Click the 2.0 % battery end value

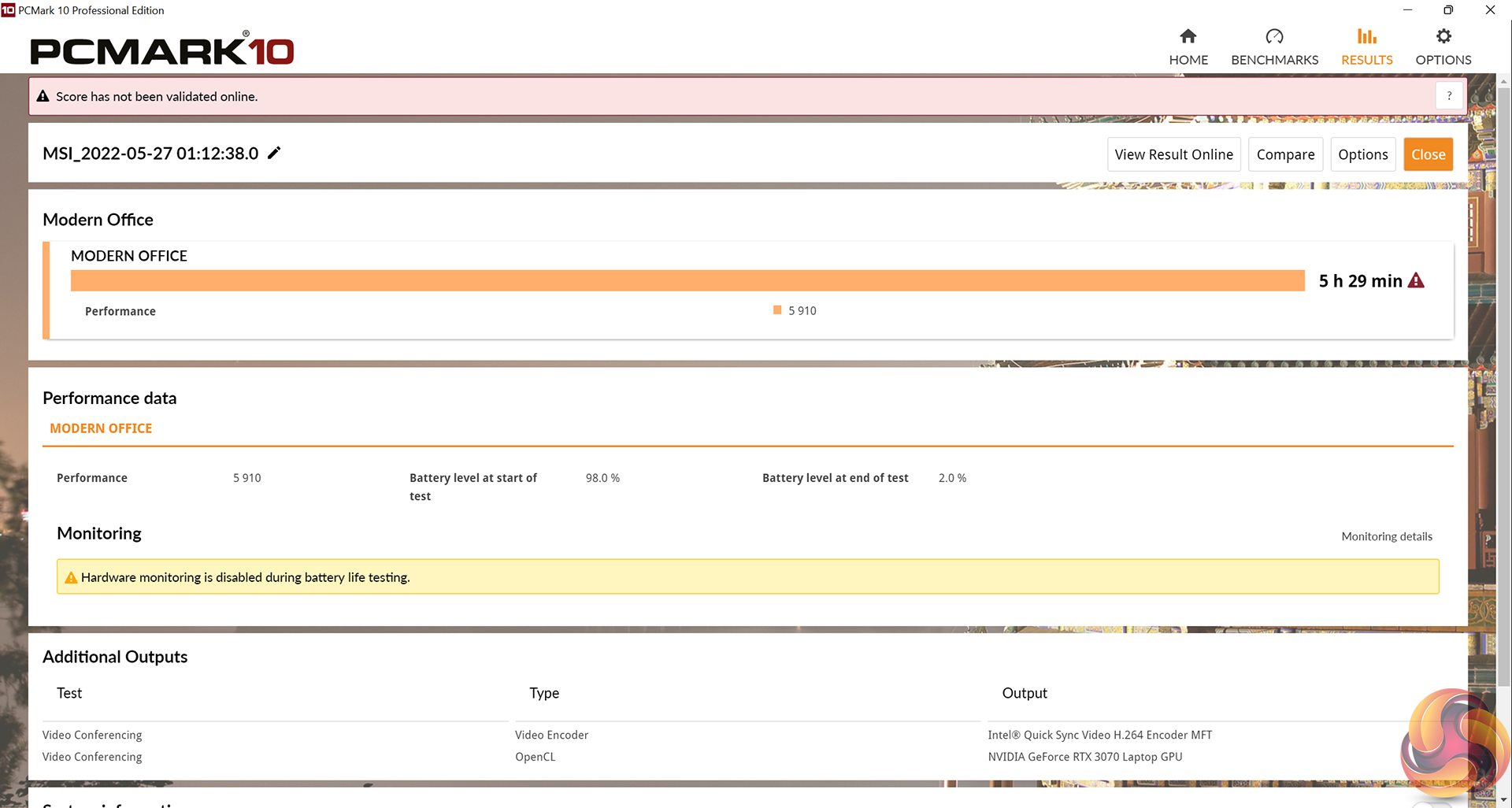[x=952, y=478]
